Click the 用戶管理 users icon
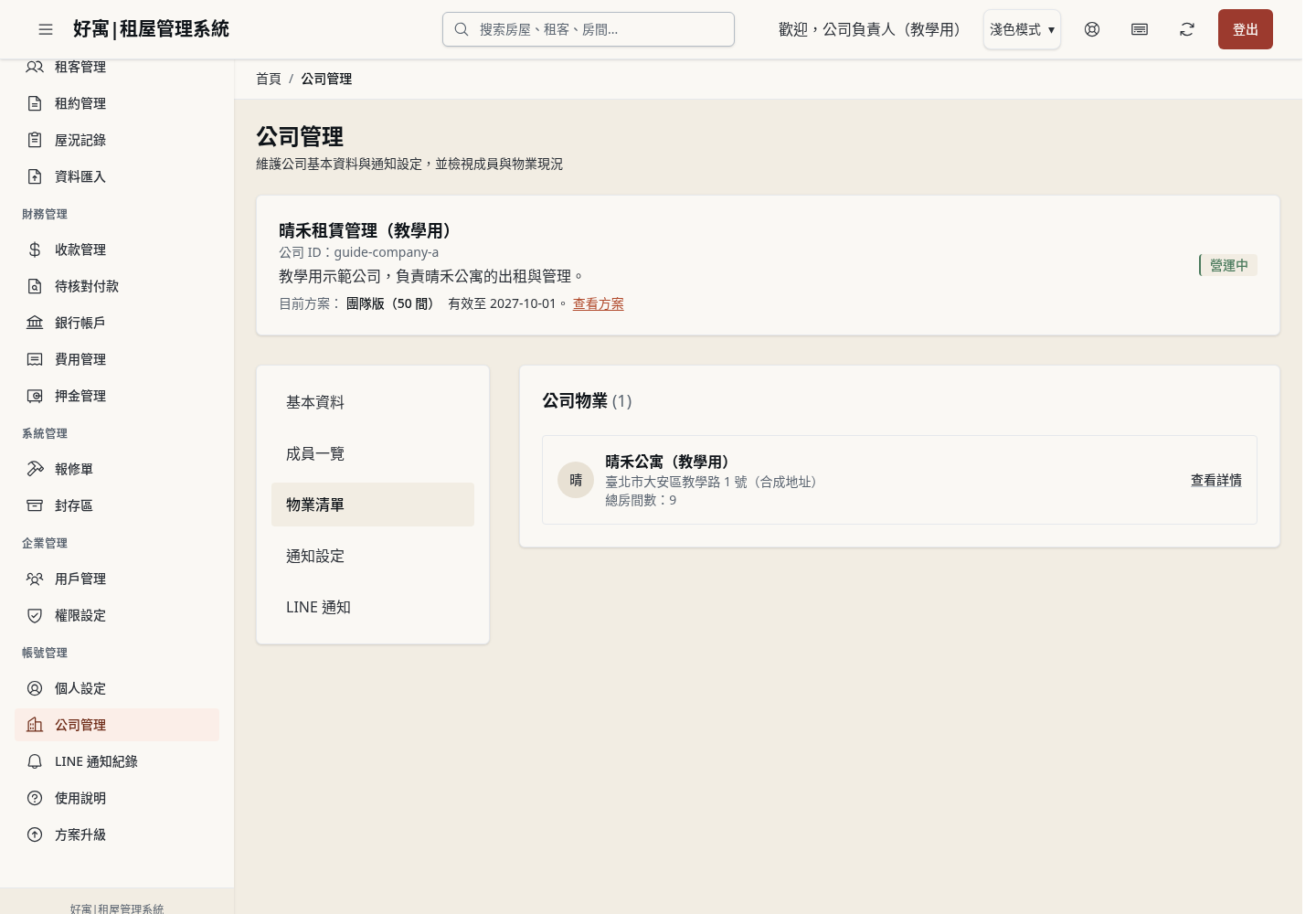The width and height of the screenshot is (1316, 914). coord(35,579)
